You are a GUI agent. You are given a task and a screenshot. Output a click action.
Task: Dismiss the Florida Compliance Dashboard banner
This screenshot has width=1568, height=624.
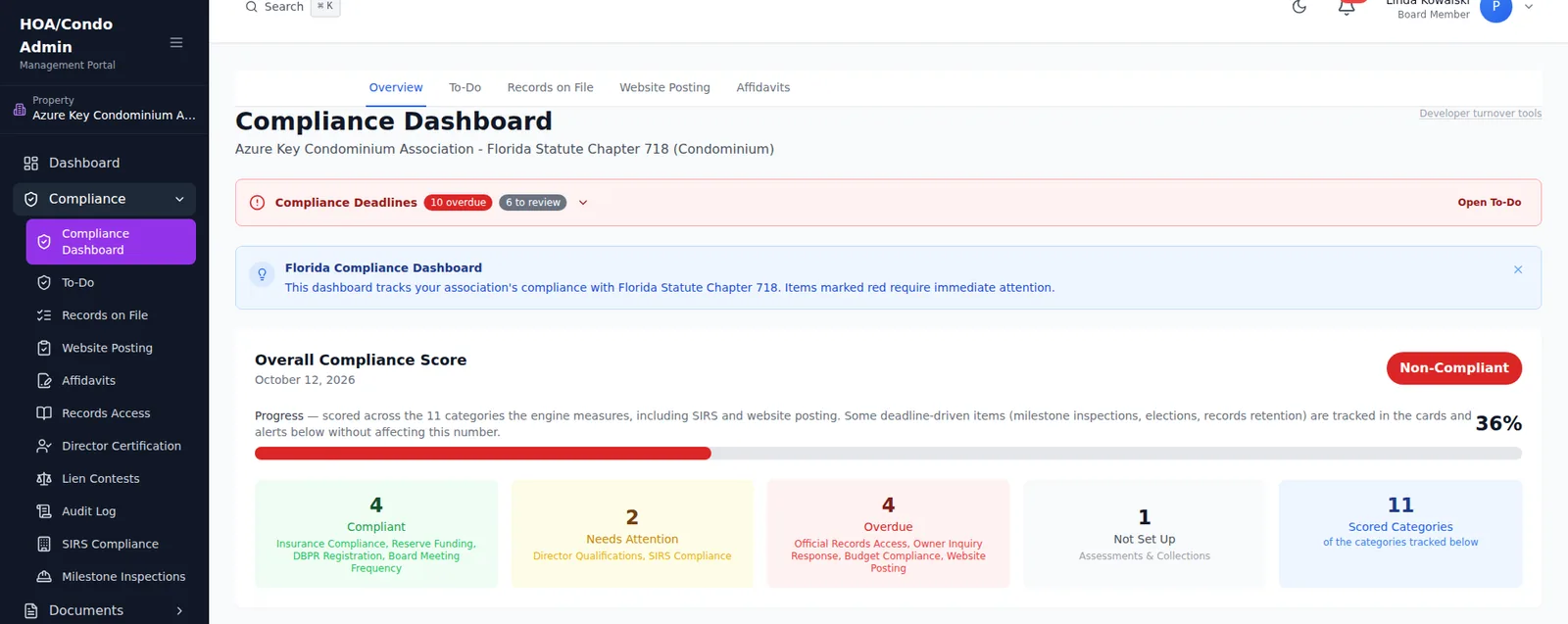1518,269
